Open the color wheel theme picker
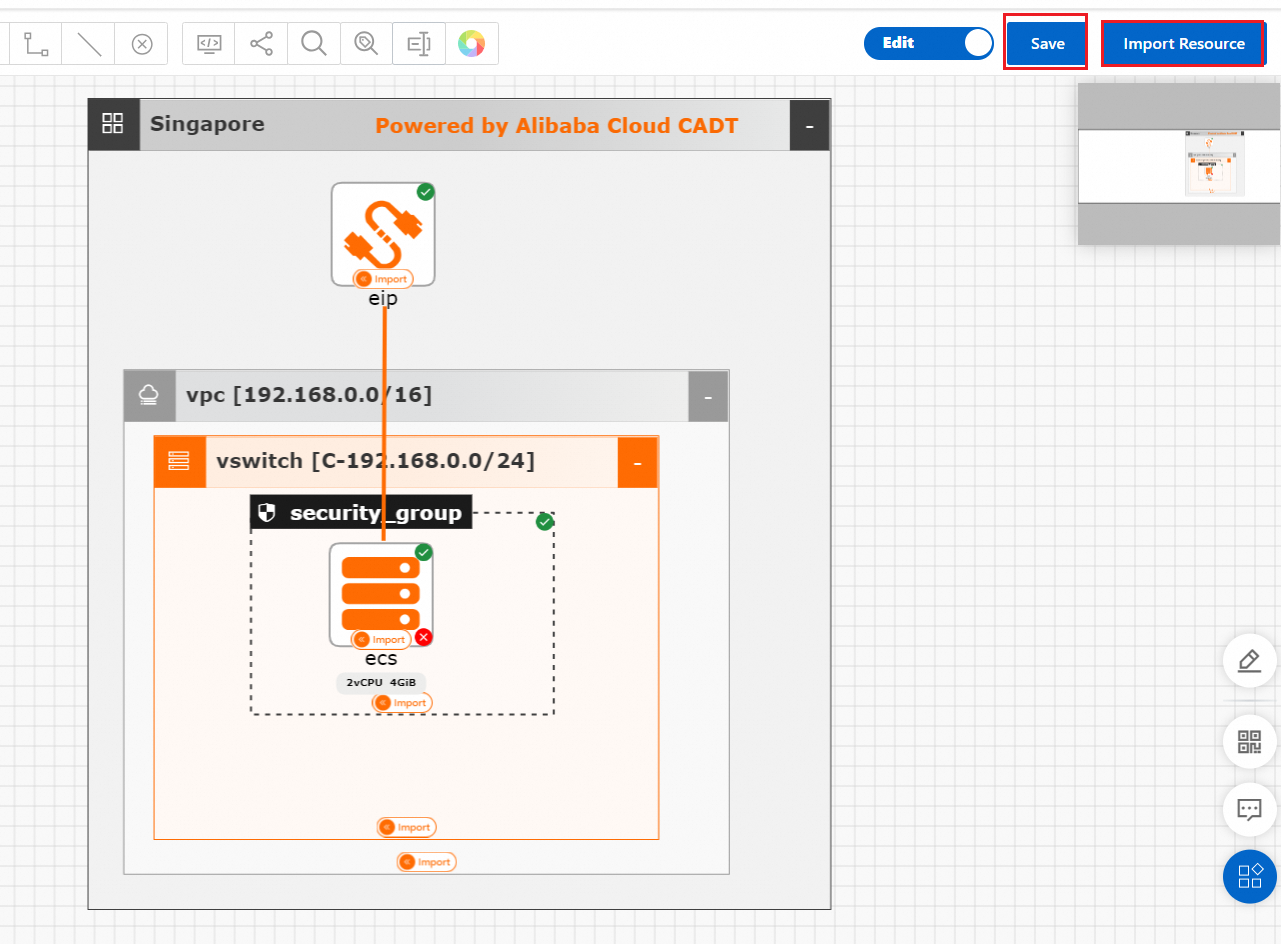Viewport: 1281px width, 944px height. click(x=471, y=44)
